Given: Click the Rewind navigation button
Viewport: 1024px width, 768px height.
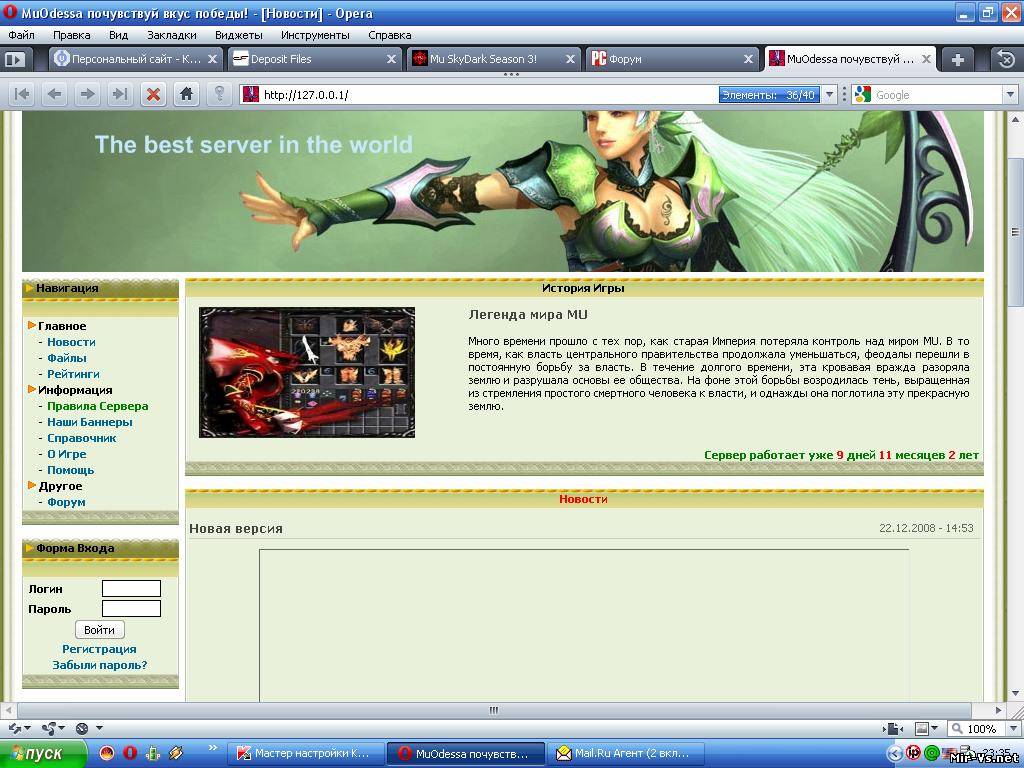Looking at the screenshot, I should [22, 95].
